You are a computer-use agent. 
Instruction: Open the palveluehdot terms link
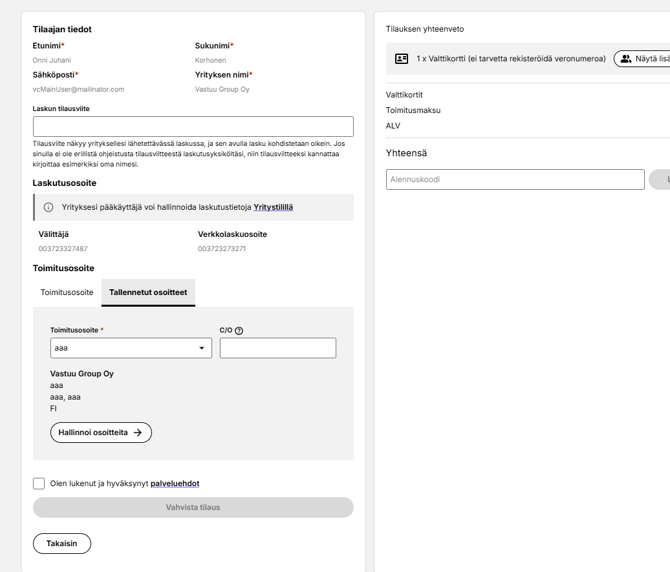[175, 483]
